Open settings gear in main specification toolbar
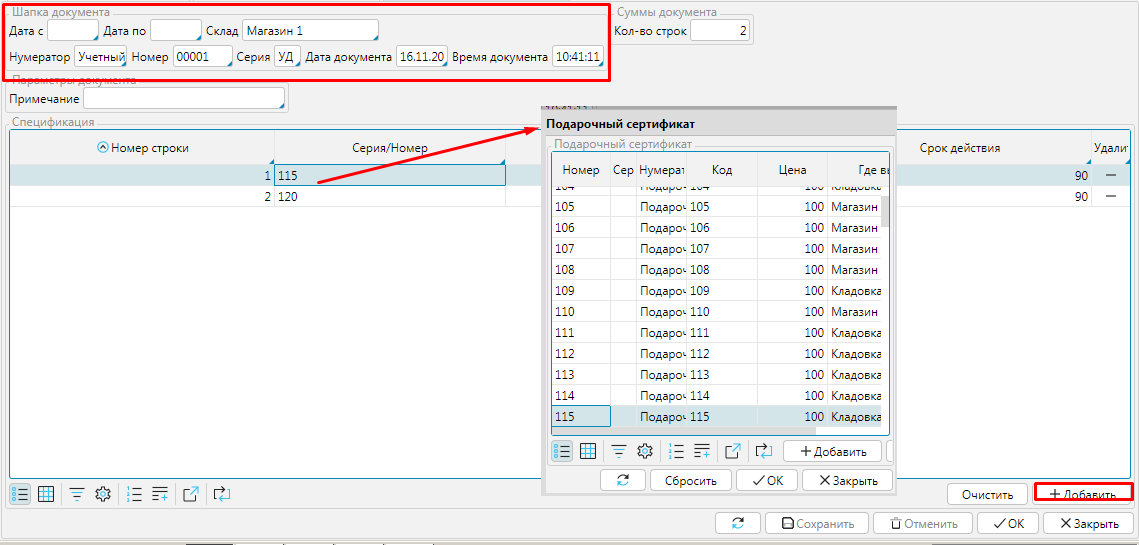This screenshot has height=545, width=1139. coord(102,493)
